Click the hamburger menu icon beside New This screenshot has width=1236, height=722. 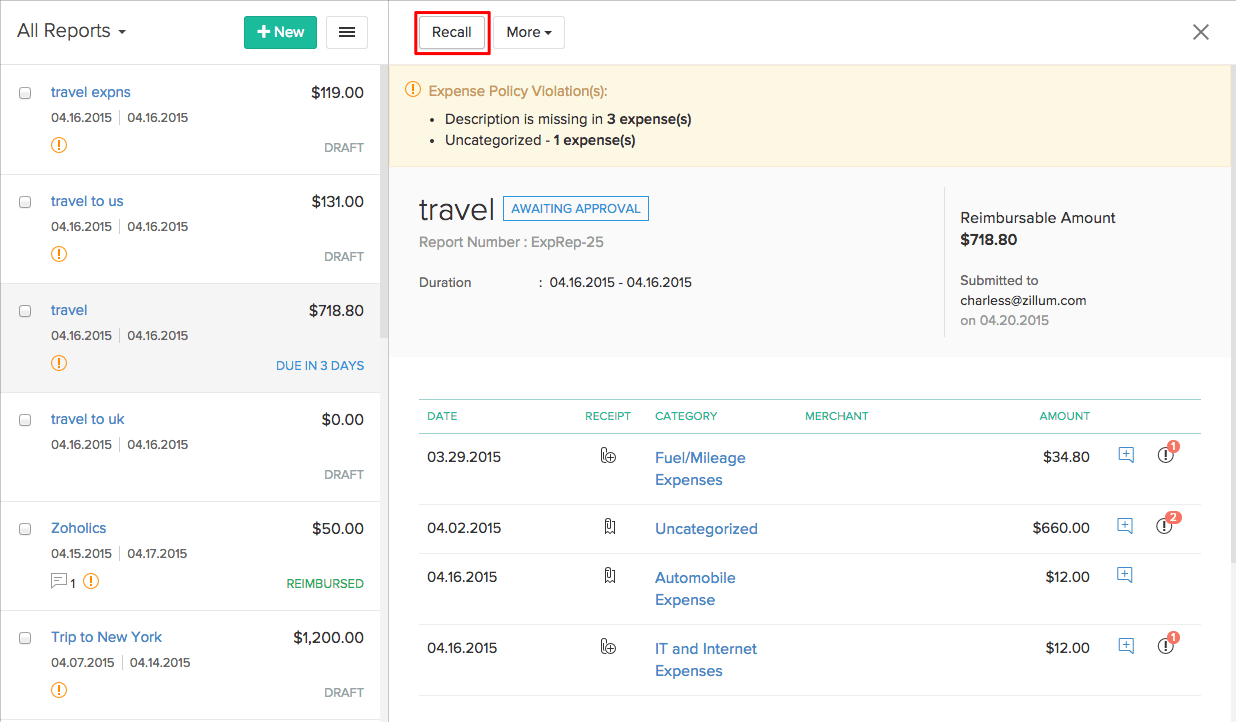(347, 32)
